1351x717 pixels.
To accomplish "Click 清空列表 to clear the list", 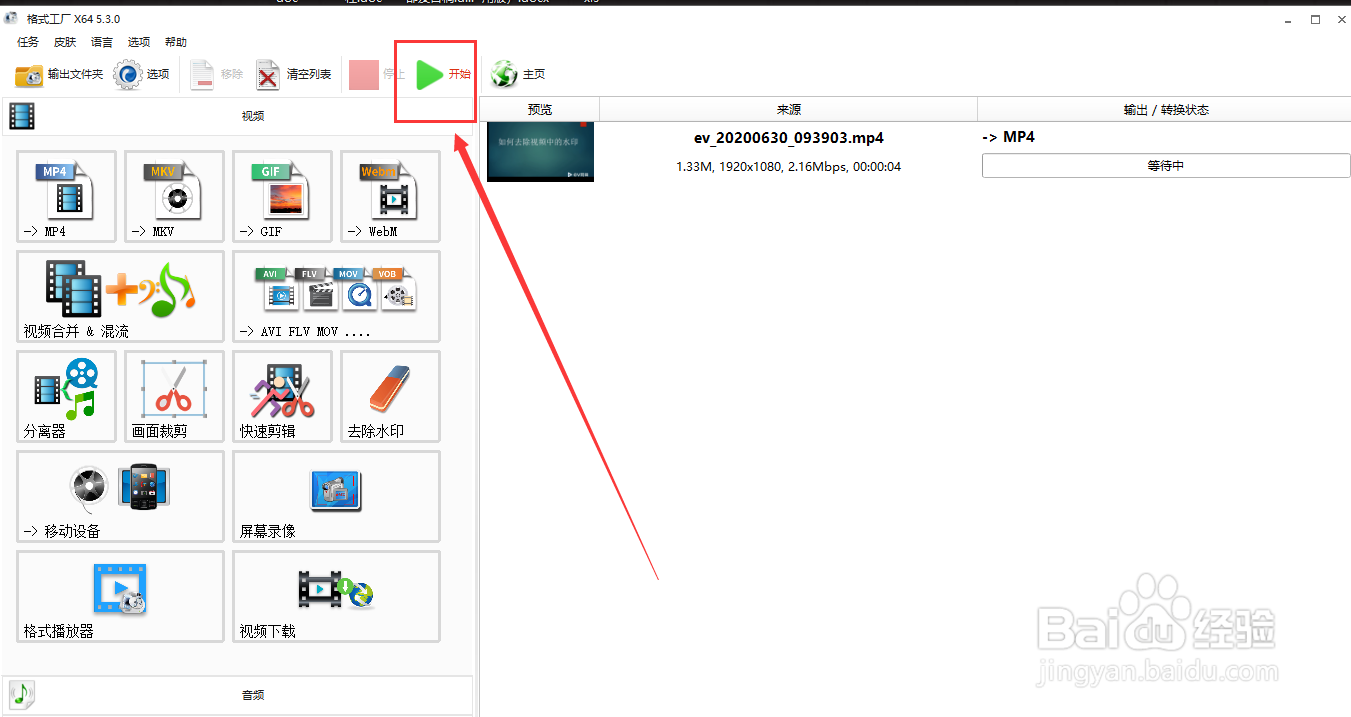I will click(x=293, y=75).
